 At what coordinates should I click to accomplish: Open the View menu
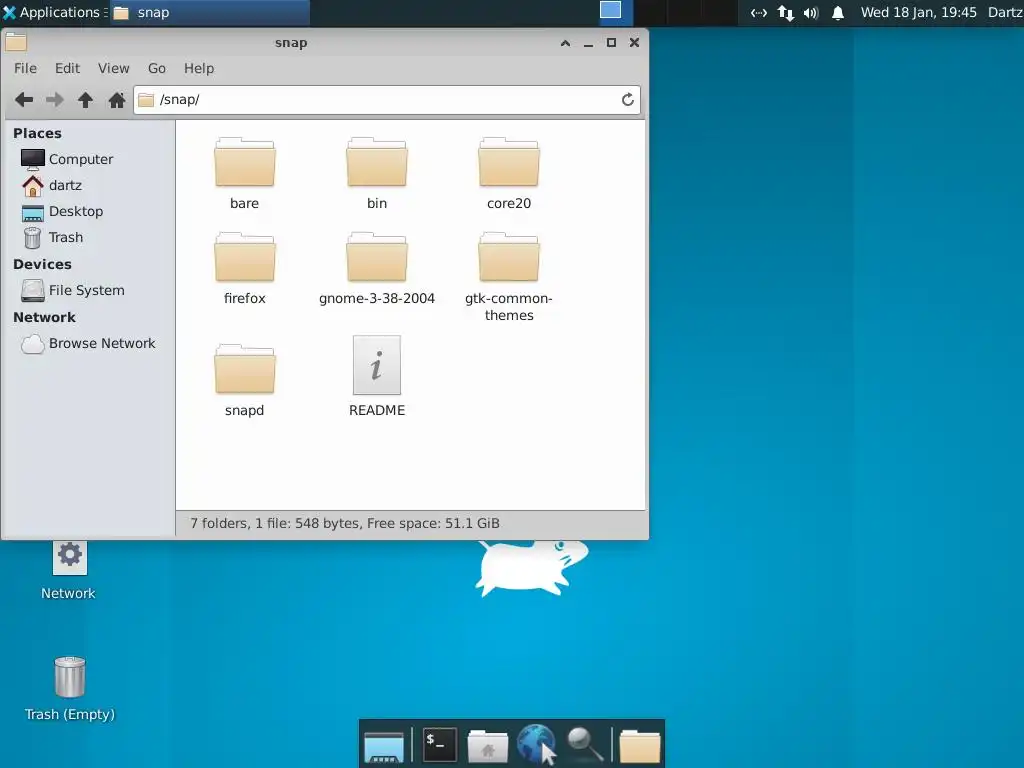pos(114,69)
